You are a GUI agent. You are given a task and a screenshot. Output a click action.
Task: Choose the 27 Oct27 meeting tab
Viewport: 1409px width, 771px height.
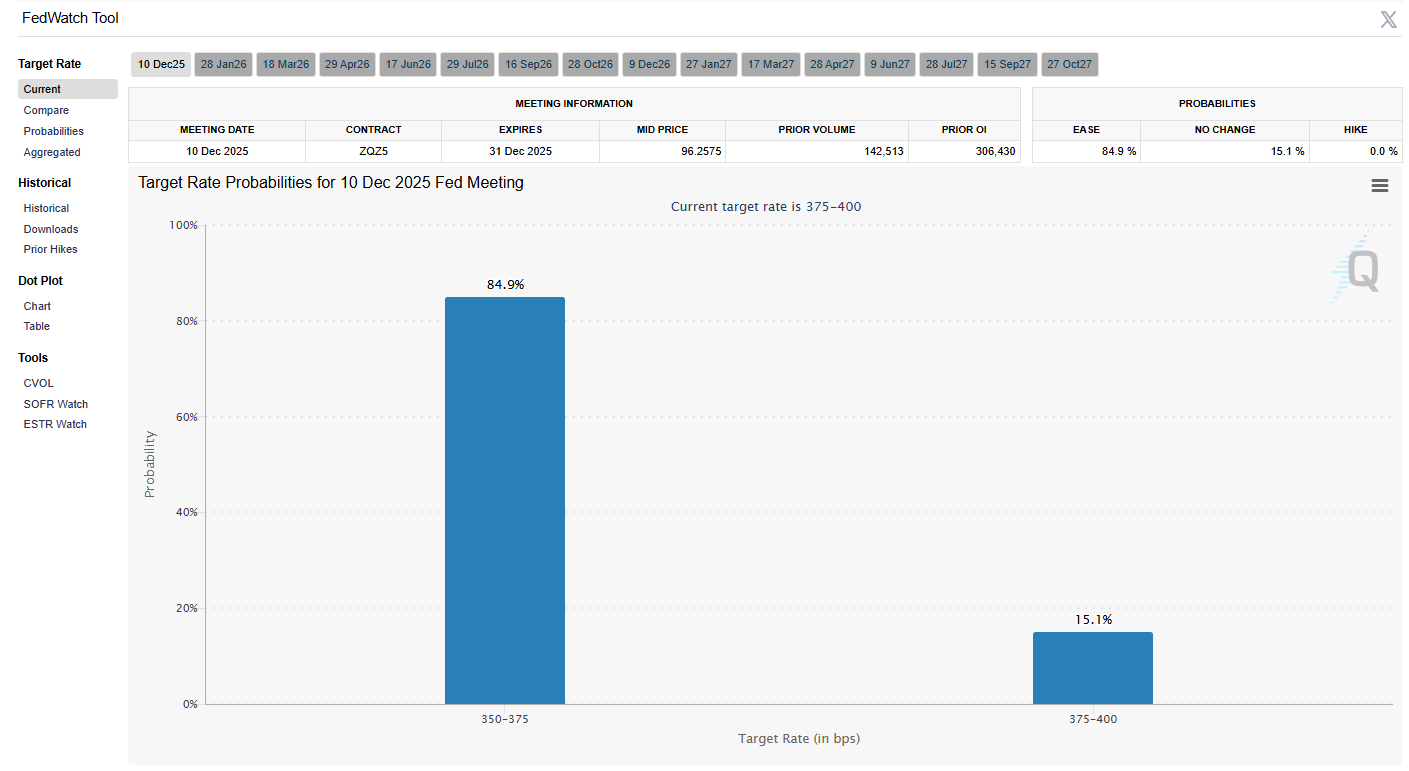pyautogui.click(x=1069, y=64)
